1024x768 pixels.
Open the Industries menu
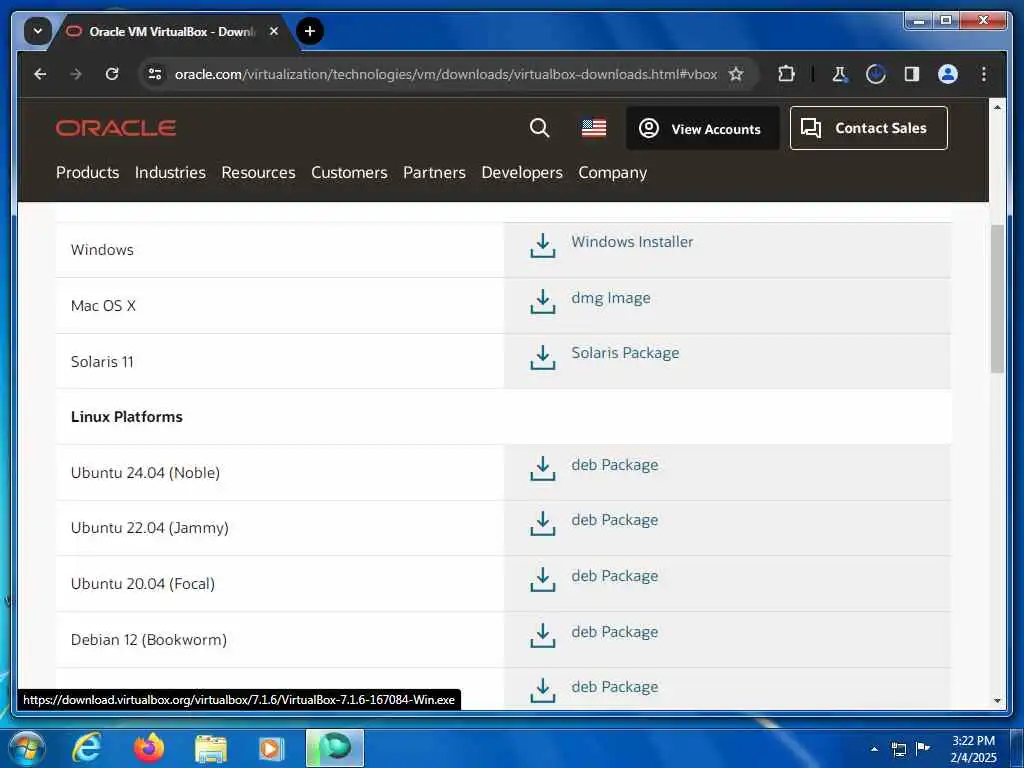click(x=170, y=172)
